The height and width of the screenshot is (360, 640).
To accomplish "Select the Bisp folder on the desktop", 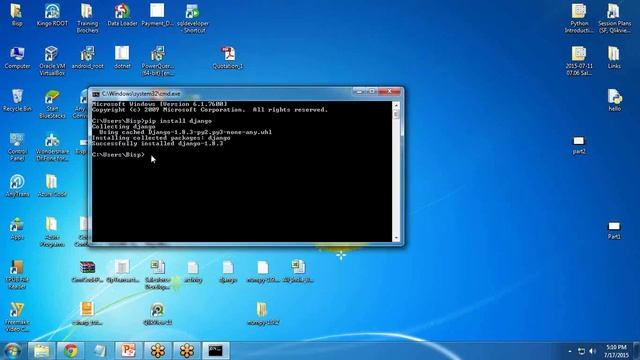I will [17, 15].
